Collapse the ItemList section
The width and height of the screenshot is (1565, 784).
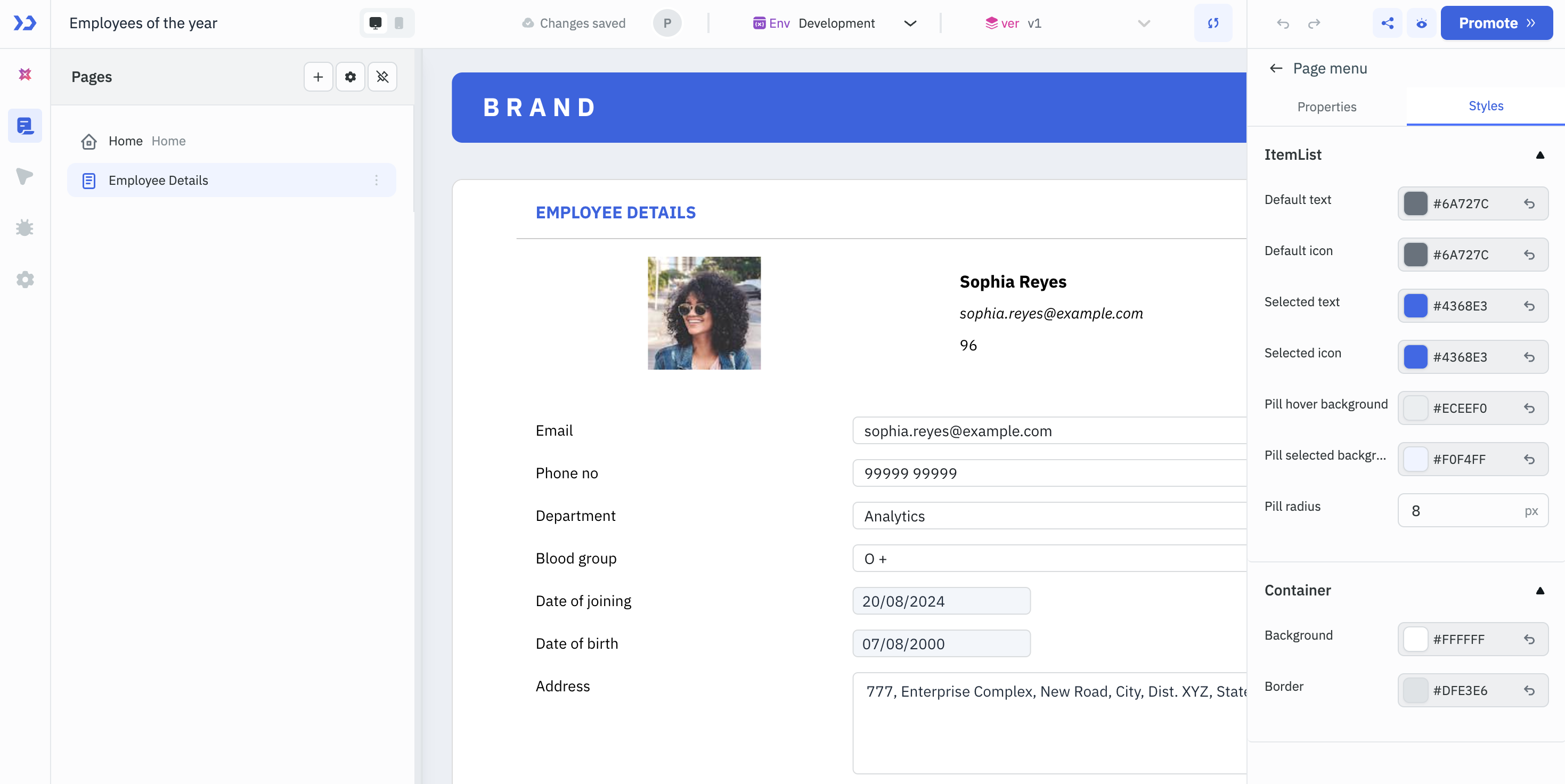(1539, 155)
